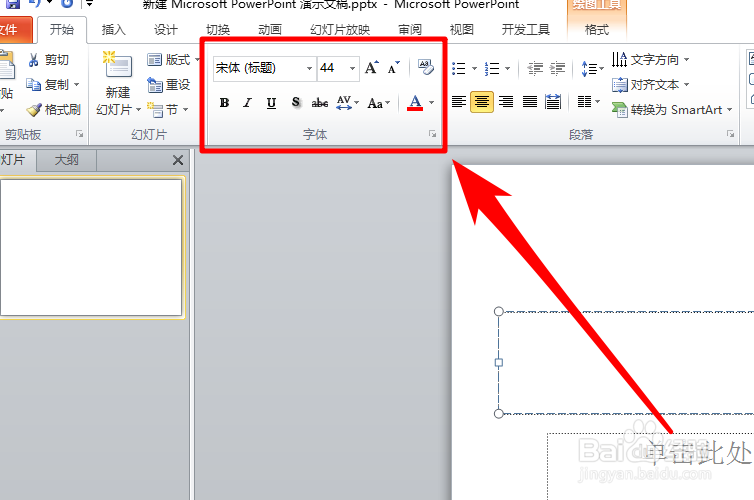Open 版式 slide layout menu
This screenshot has height=500, width=754.
coord(174,60)
